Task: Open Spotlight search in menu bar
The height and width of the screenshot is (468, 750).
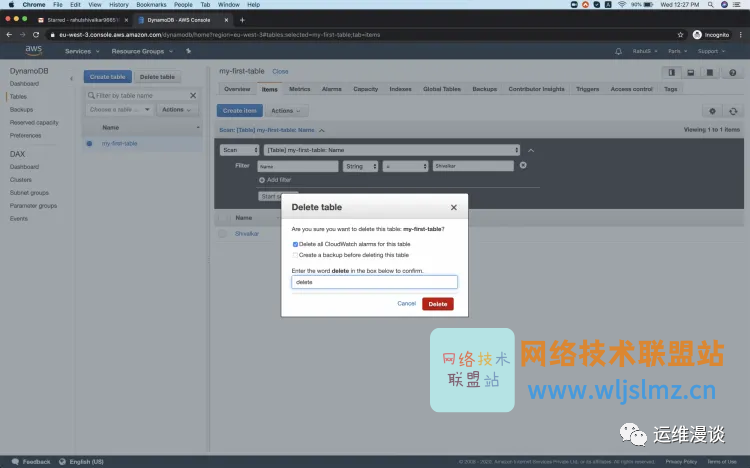Action: 711,4
